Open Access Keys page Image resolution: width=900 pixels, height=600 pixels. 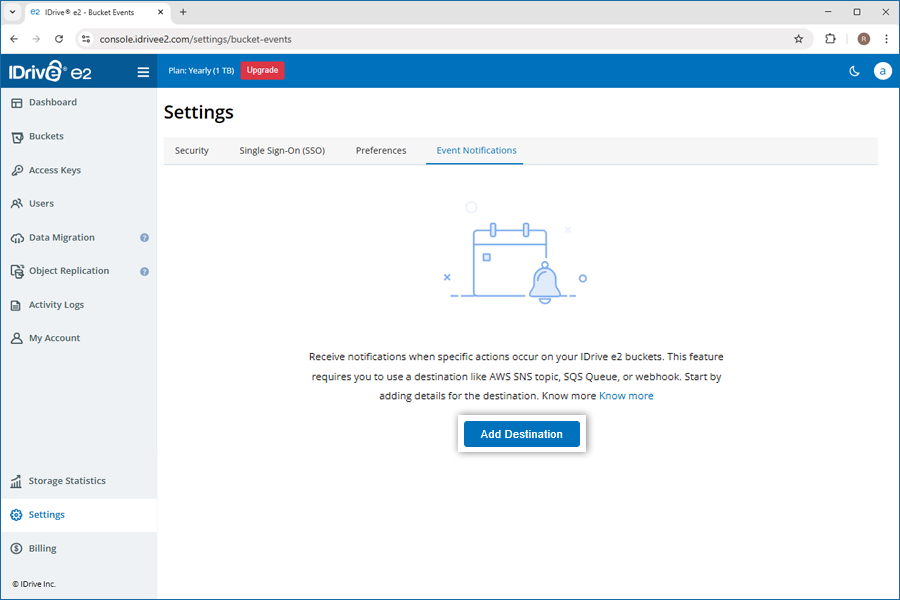pos(54,171)
